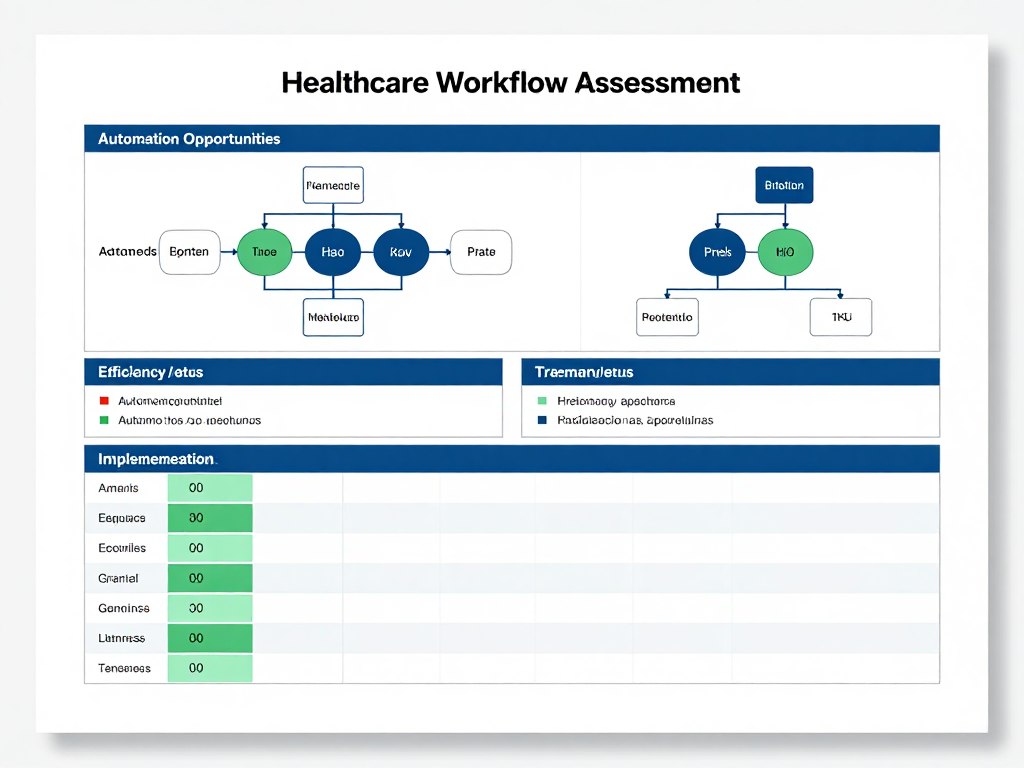
Task: Select the dark blue Hao node
Action: click(x=333, y=252)
